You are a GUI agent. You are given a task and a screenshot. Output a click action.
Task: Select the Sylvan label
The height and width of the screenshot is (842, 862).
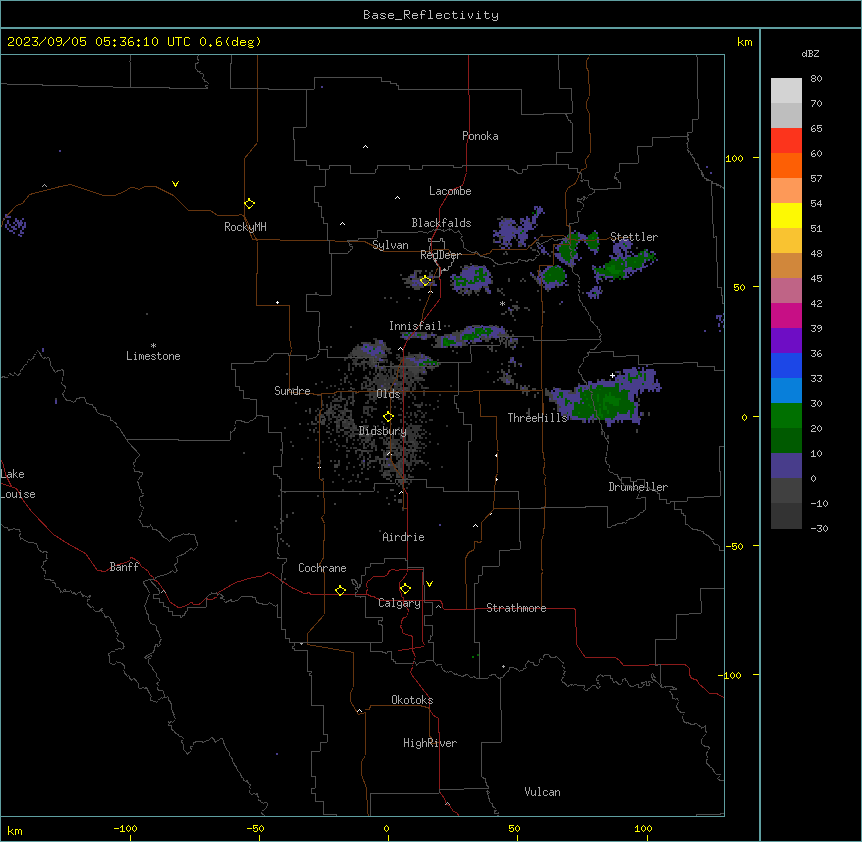click(390, 245)
